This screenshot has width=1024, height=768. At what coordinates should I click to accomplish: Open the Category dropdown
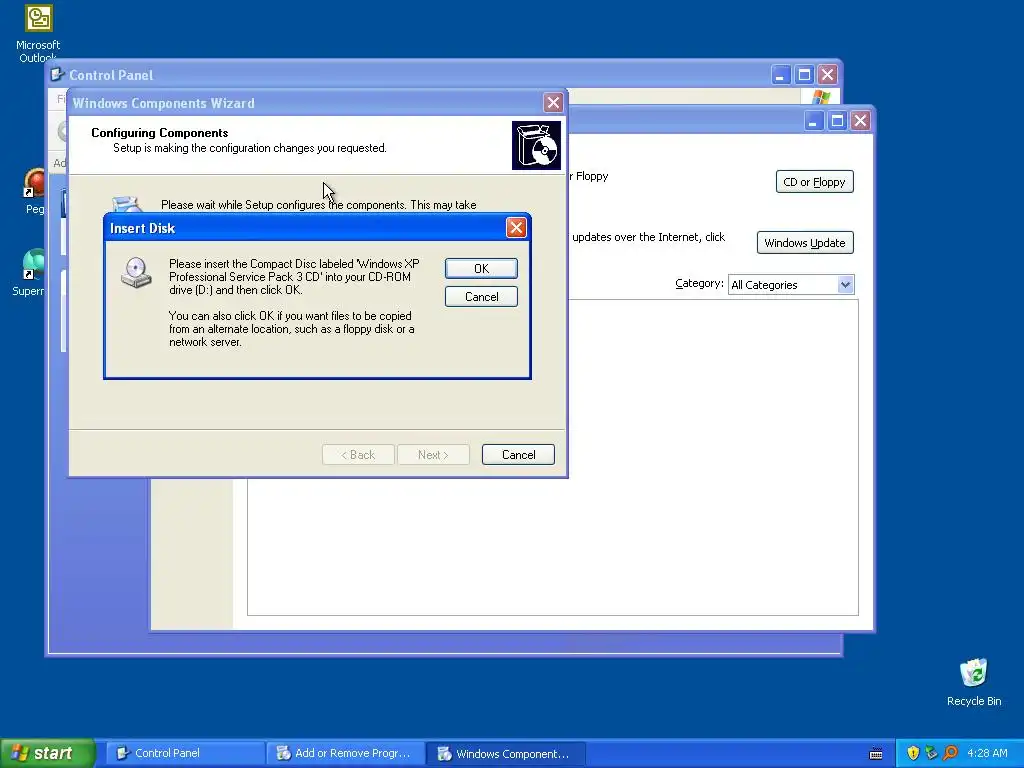pos(846,285)
